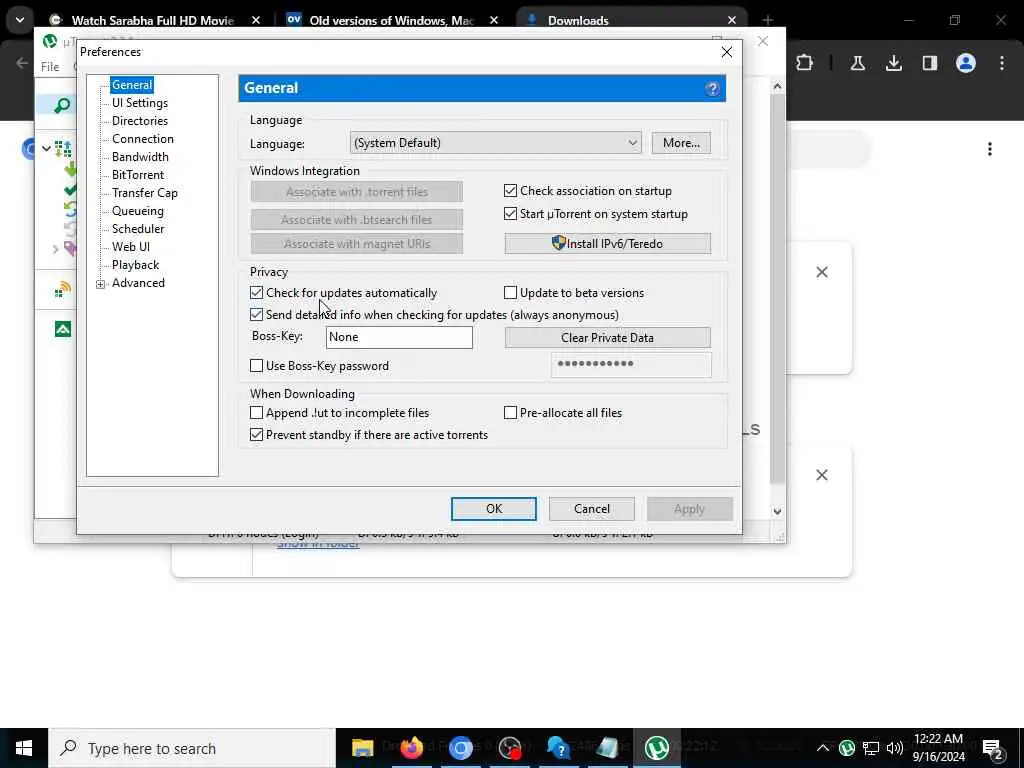The image size is (1024, 768).
Task: Open File Explorer from the taskbar
Action: [362, 748]
